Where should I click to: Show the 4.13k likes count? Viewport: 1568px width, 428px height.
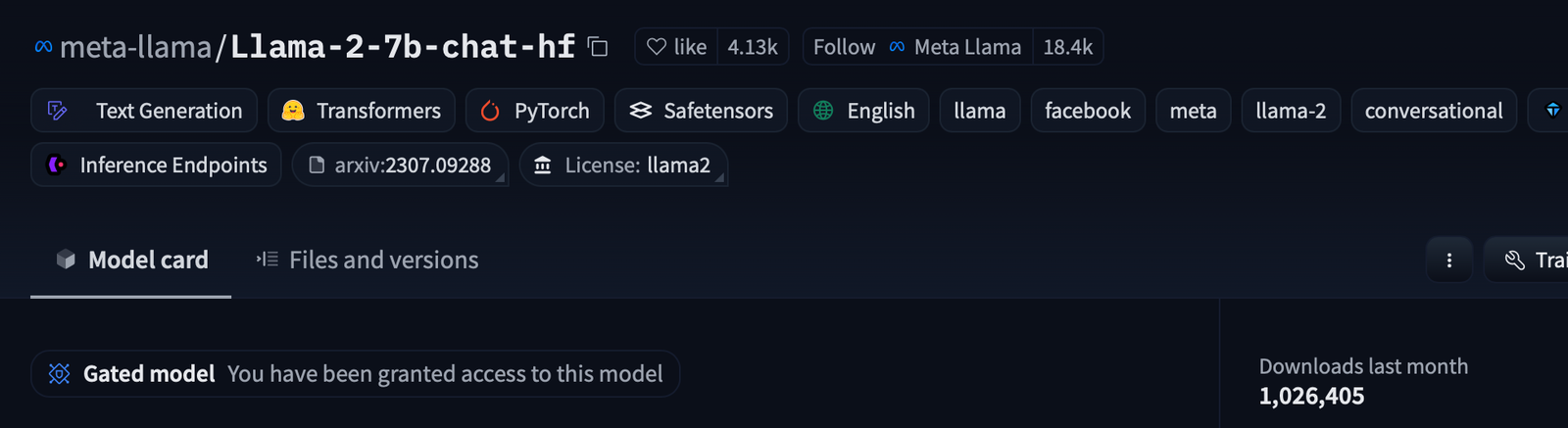[x=753, y=47]
